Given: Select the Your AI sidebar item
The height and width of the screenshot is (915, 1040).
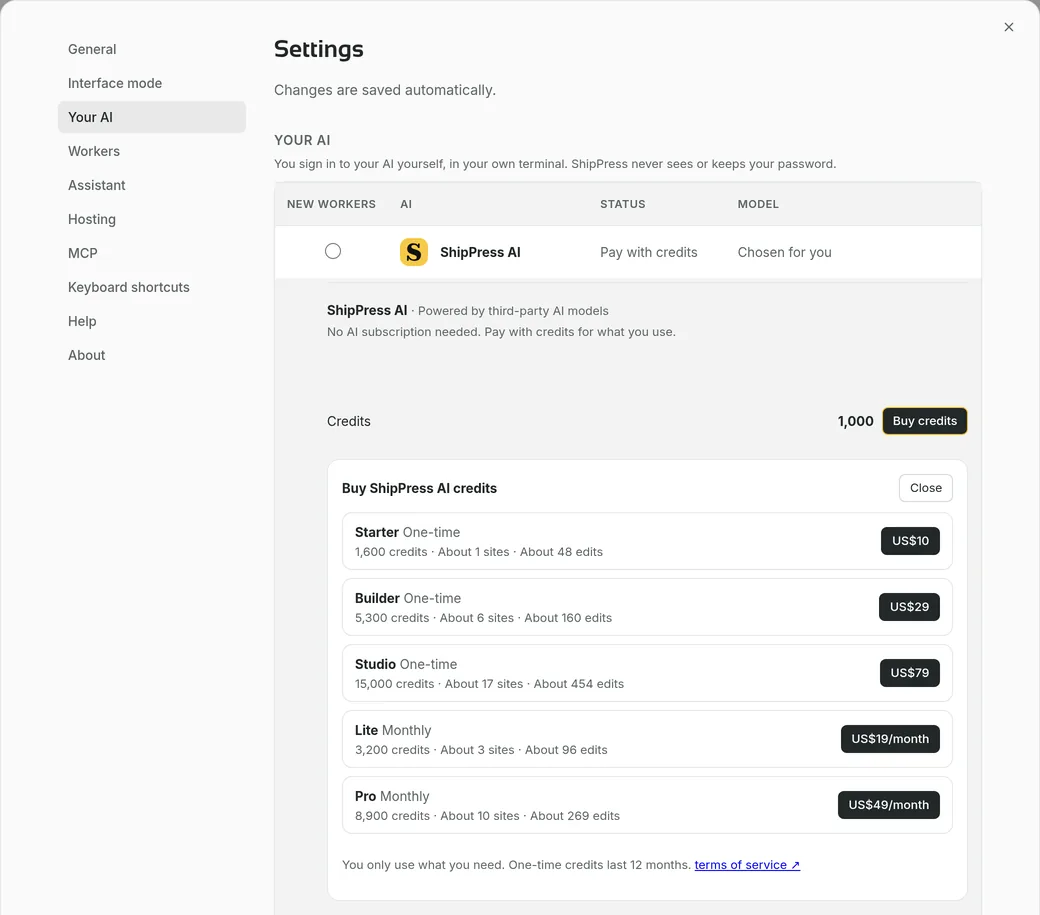Looking at the screenshot, I should tap(151, 117).
